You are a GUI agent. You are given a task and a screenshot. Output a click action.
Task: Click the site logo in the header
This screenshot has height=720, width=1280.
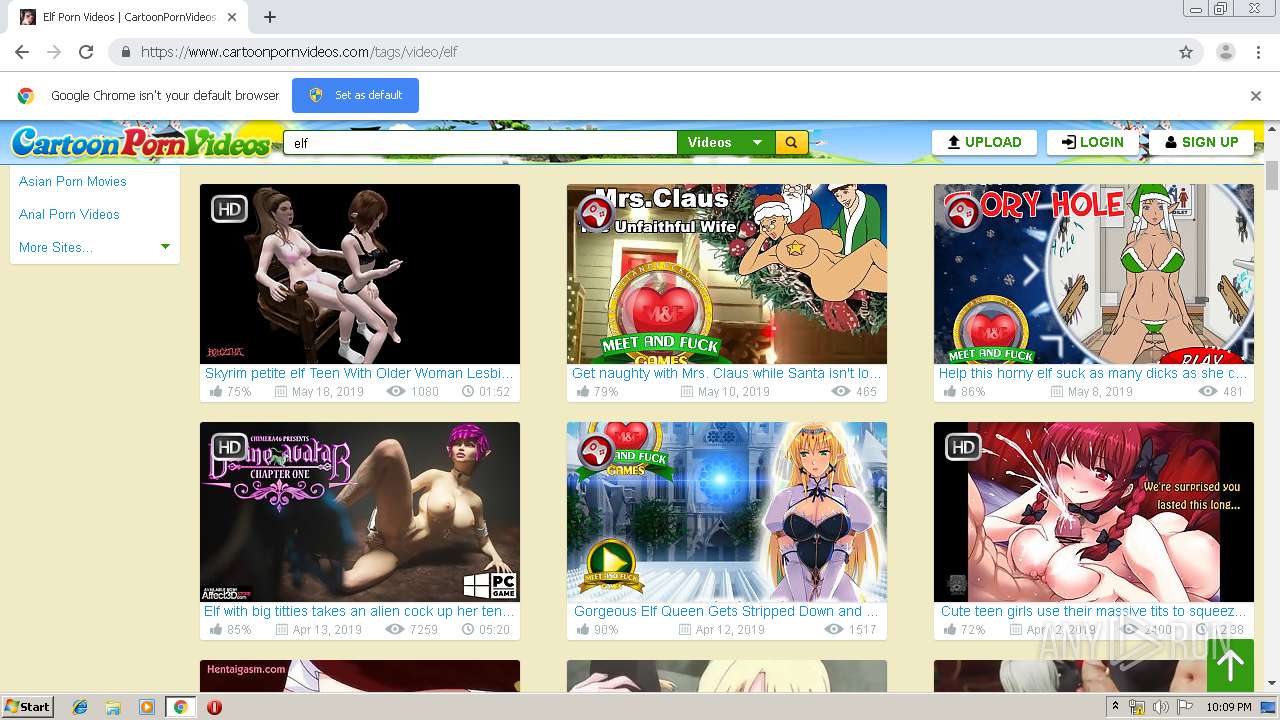[141, 143]
